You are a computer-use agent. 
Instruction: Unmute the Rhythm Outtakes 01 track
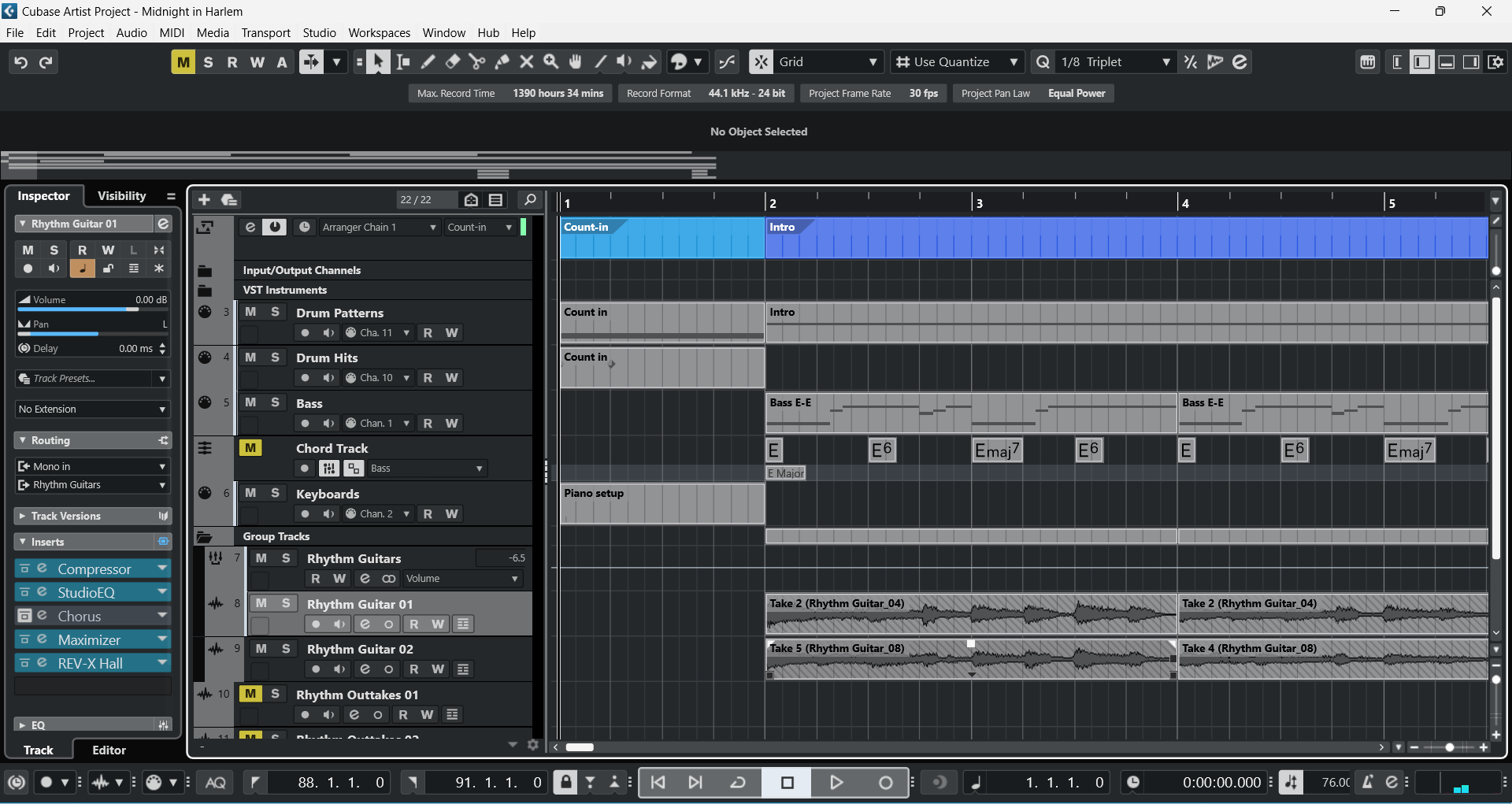coord(250,694)
